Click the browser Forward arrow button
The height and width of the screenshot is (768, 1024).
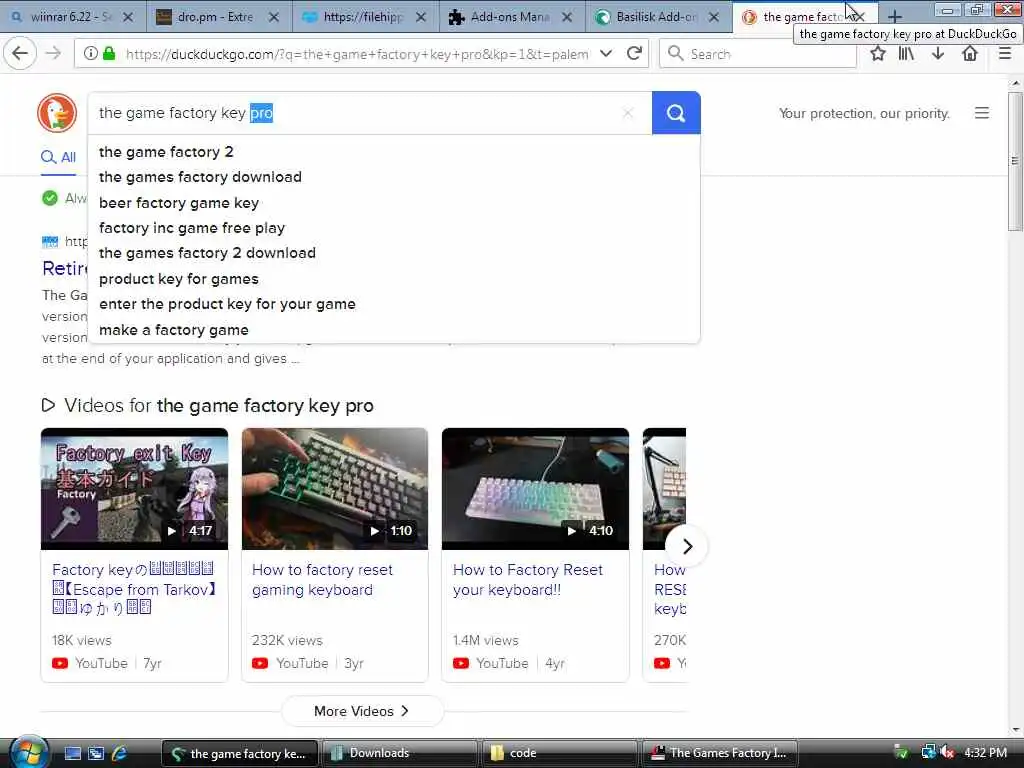54,54
